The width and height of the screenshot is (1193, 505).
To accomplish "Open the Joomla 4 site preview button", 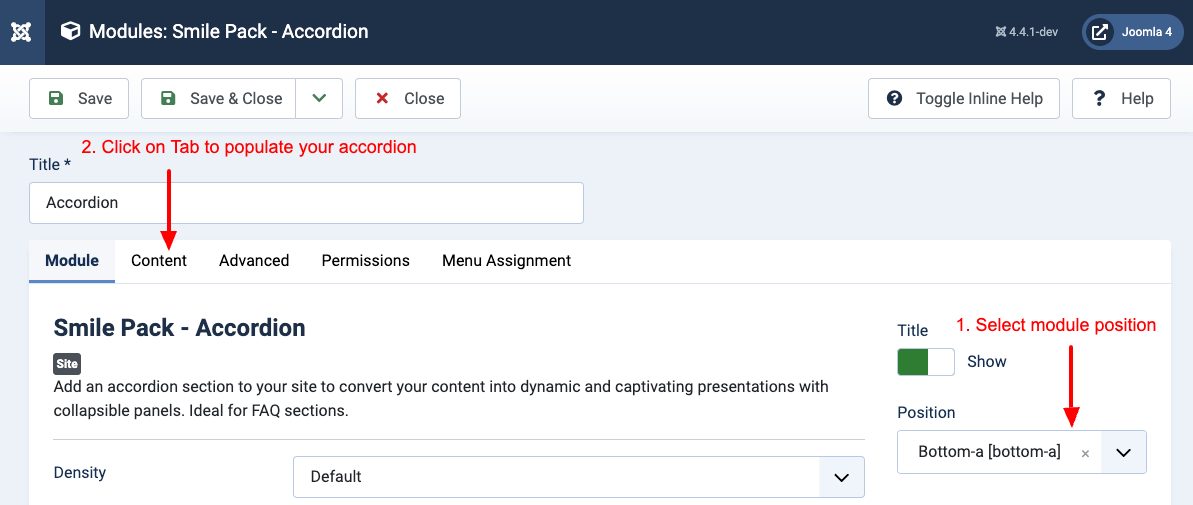I will 1133,32.
